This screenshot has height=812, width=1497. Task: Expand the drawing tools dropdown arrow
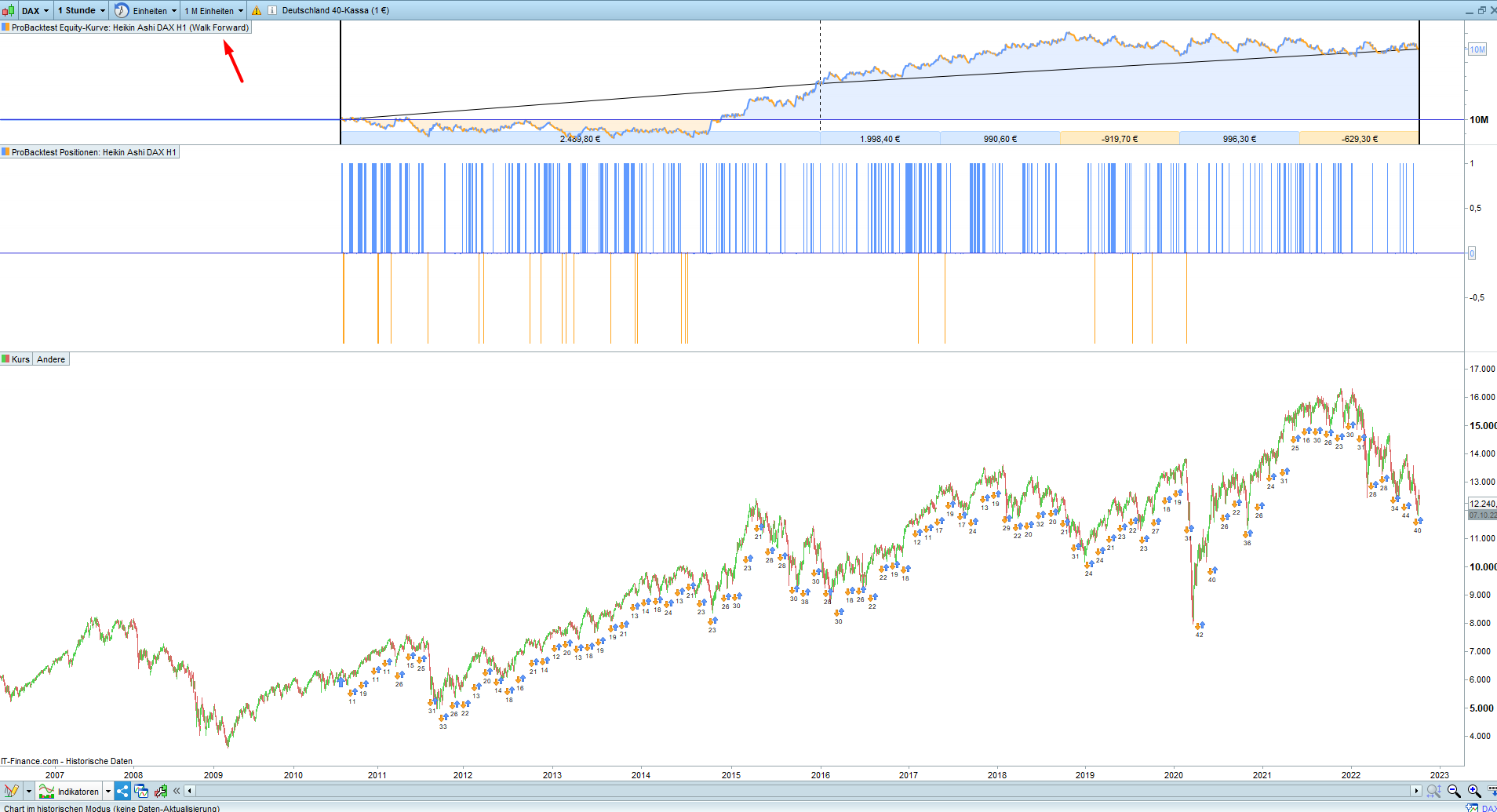(x=29, y=791)
